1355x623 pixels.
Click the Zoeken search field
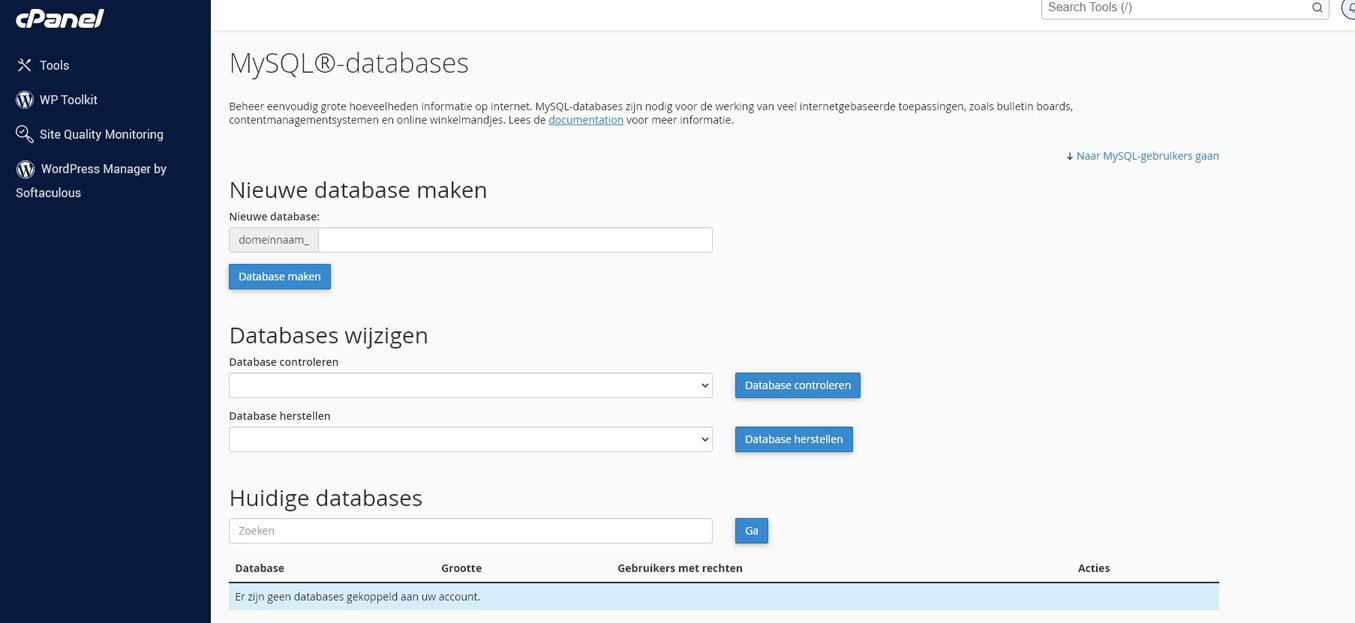coord(471,531)
